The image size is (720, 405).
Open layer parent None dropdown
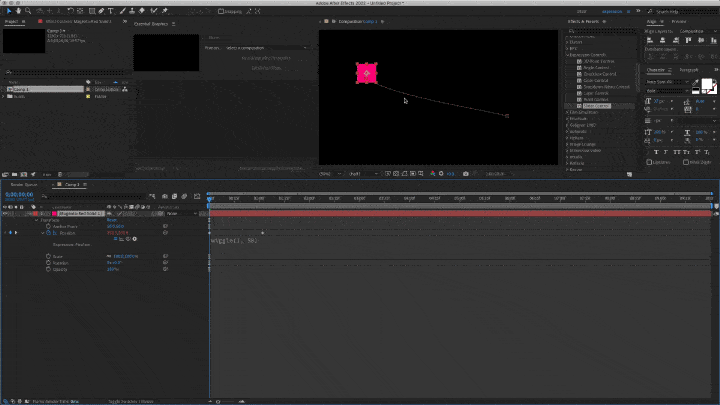tap(181, 214)
